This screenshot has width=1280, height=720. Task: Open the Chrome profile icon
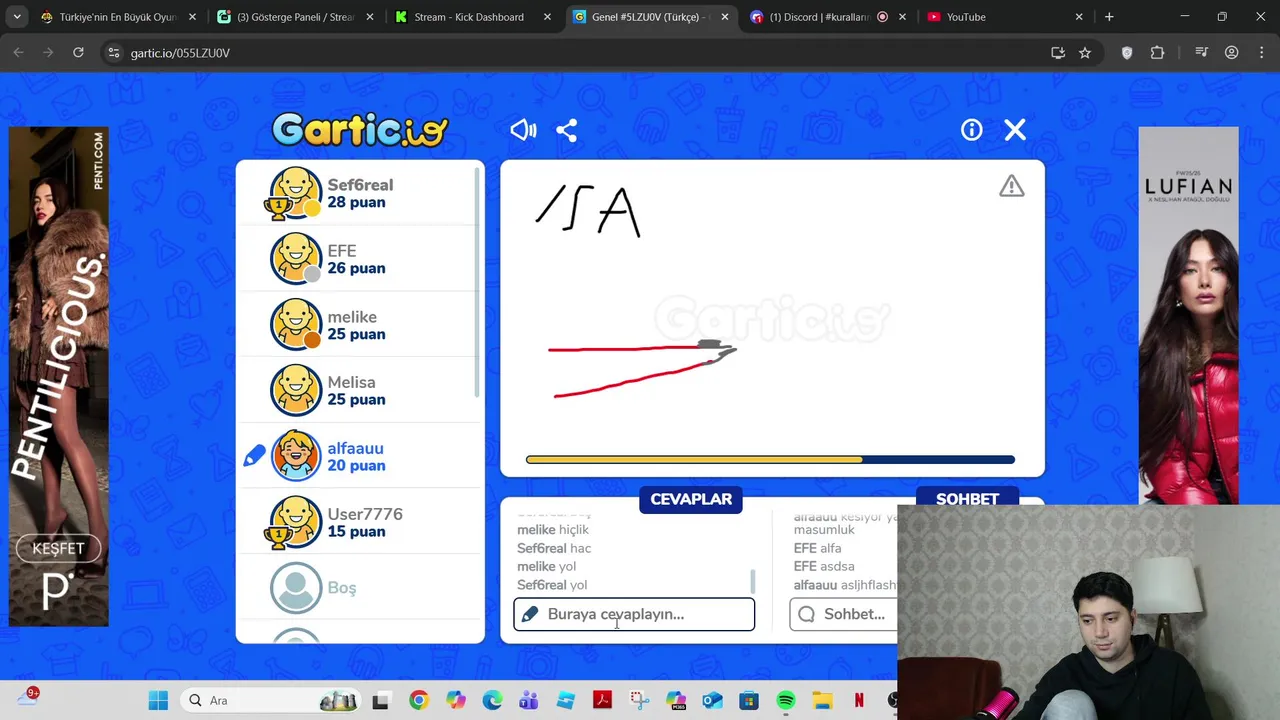1232,53
